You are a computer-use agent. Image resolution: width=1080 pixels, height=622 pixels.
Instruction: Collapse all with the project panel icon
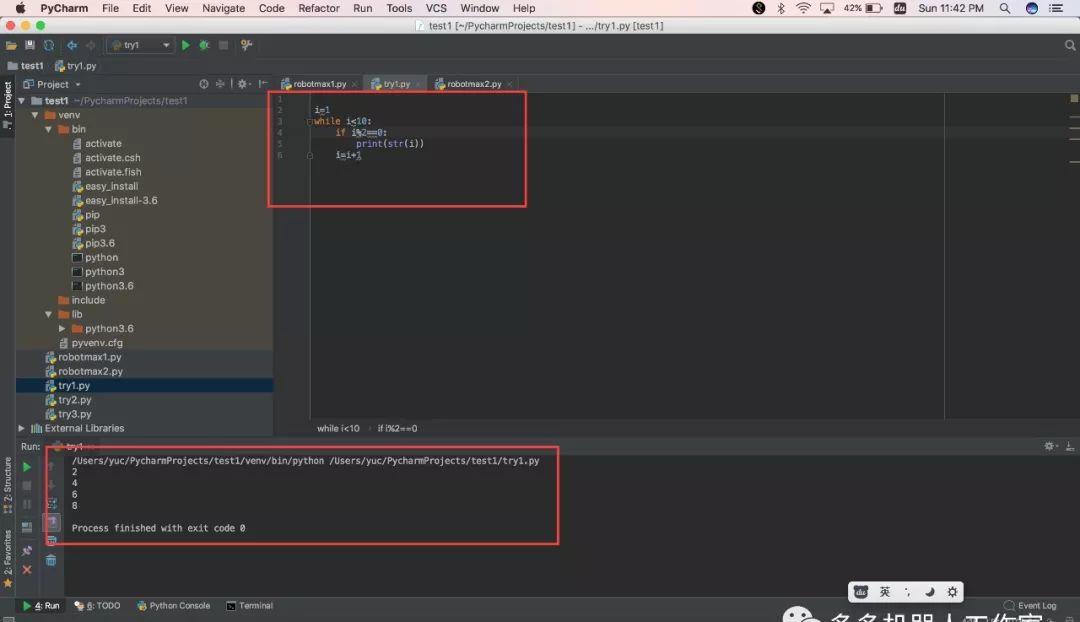[x=220, y=84]
